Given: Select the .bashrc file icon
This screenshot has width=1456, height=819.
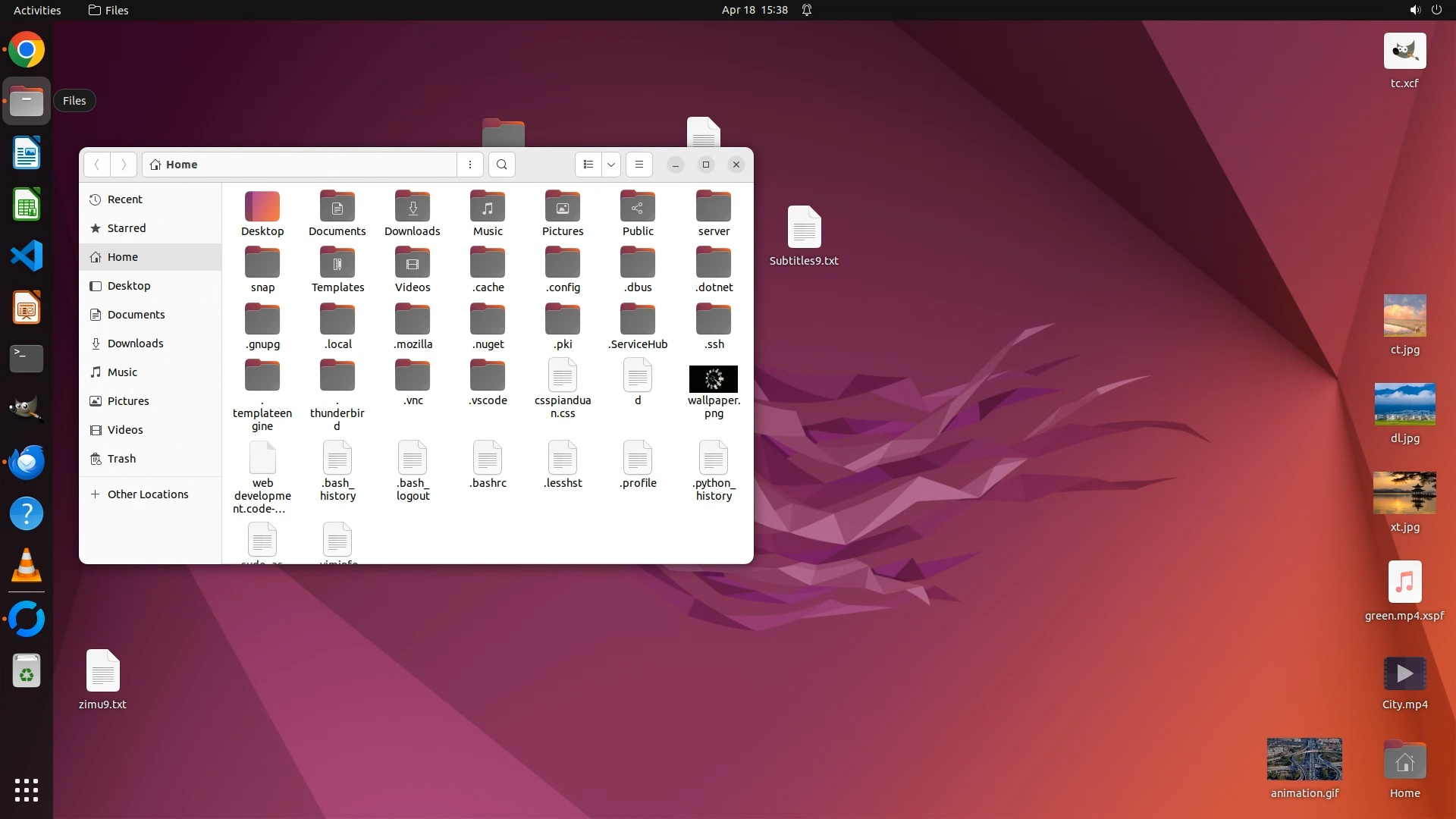Looking at the screenshot, I should 488,458.
